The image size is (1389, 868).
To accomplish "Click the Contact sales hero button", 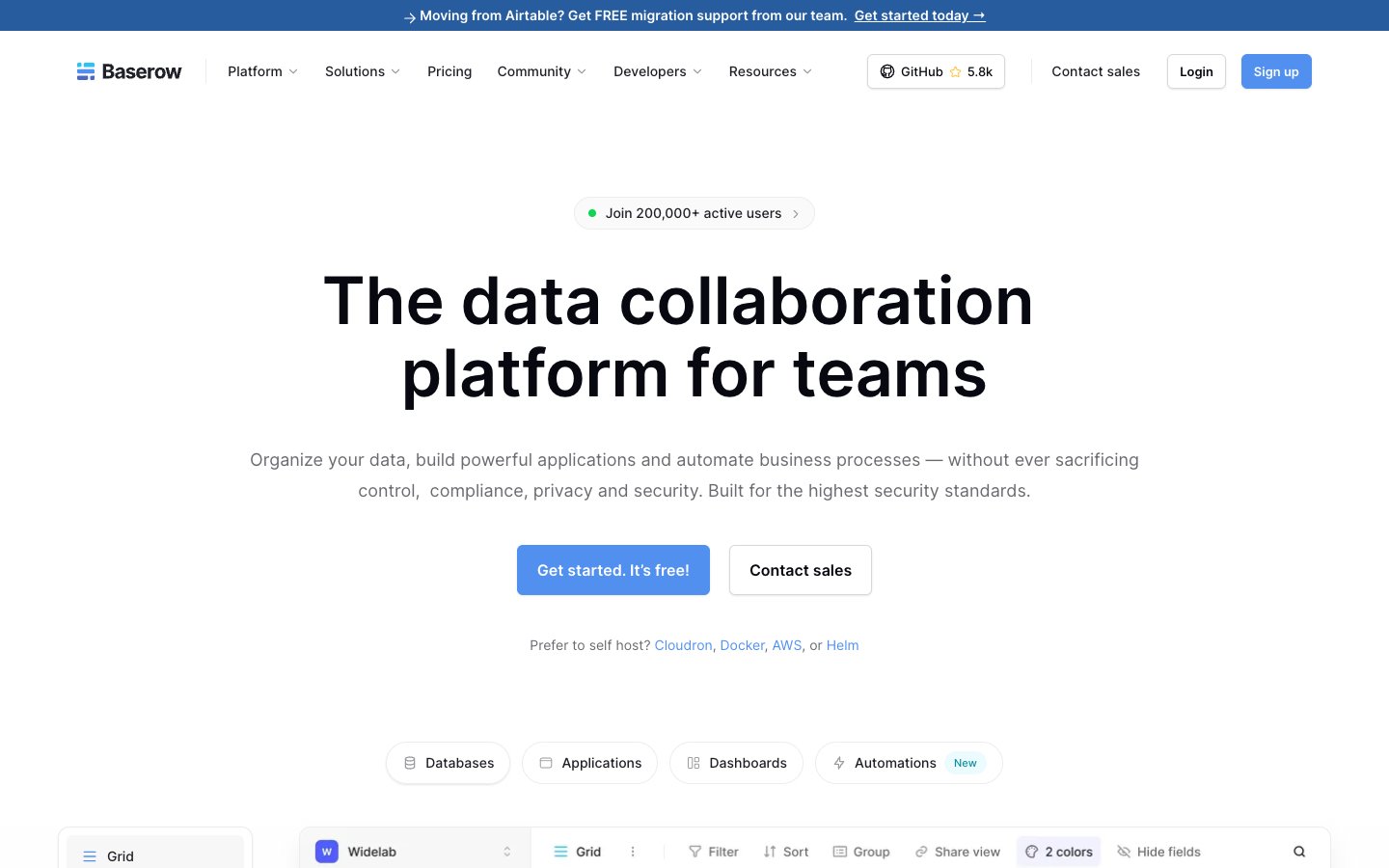I will 801,570.
